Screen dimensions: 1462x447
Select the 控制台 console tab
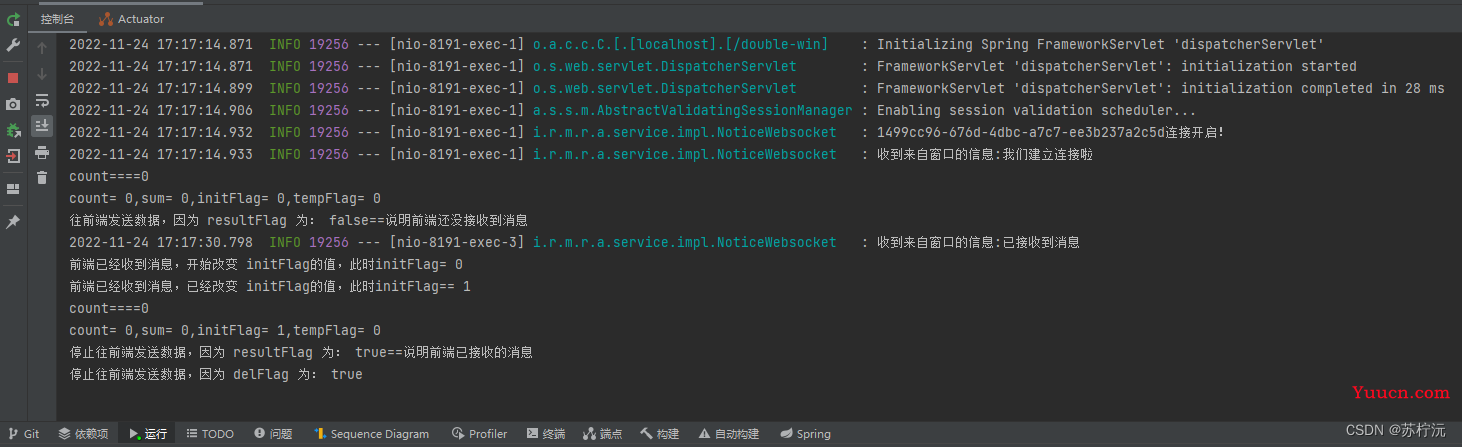(x=57, y=19)
